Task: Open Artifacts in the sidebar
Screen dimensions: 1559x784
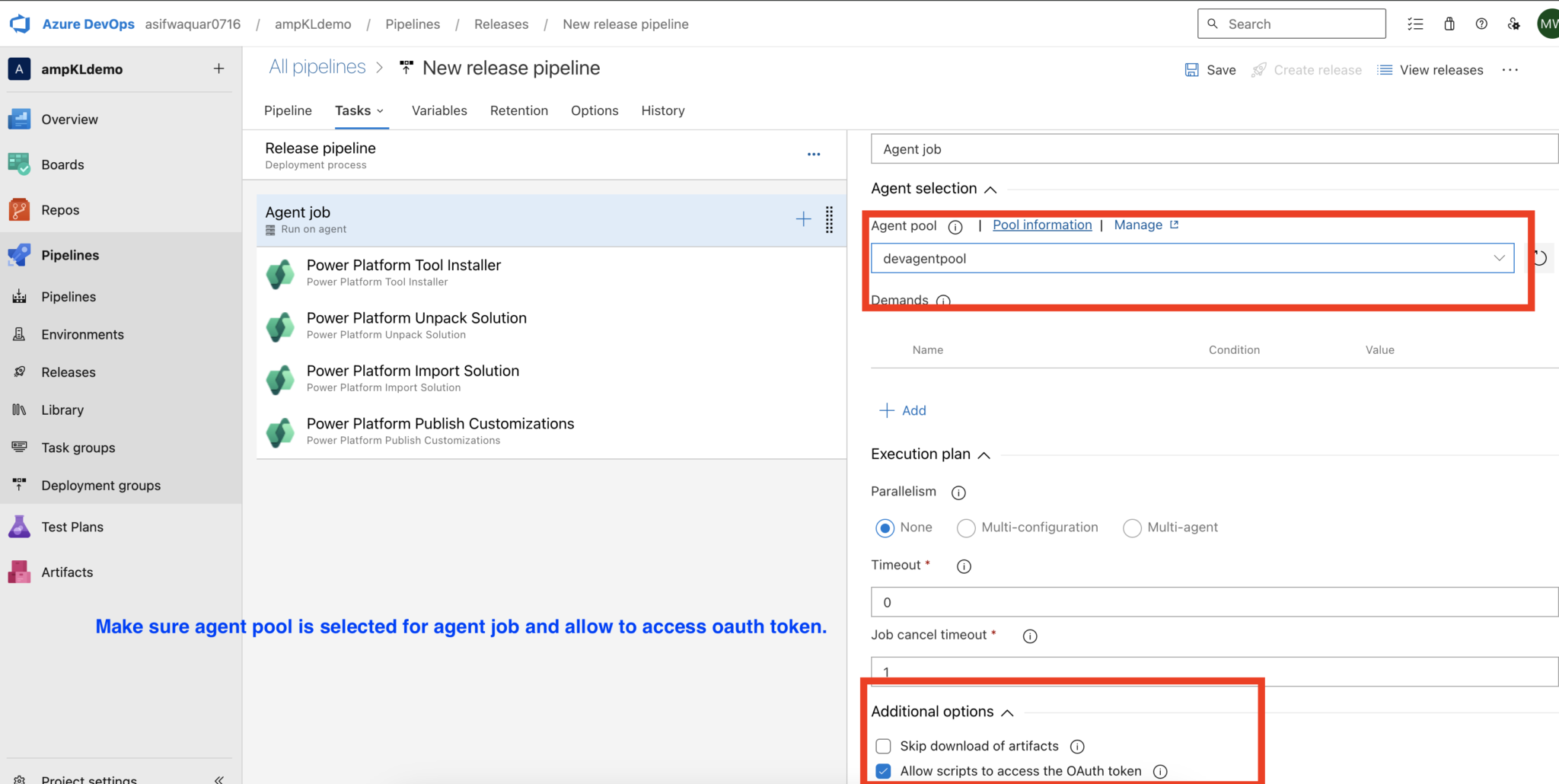Action: 67,572
